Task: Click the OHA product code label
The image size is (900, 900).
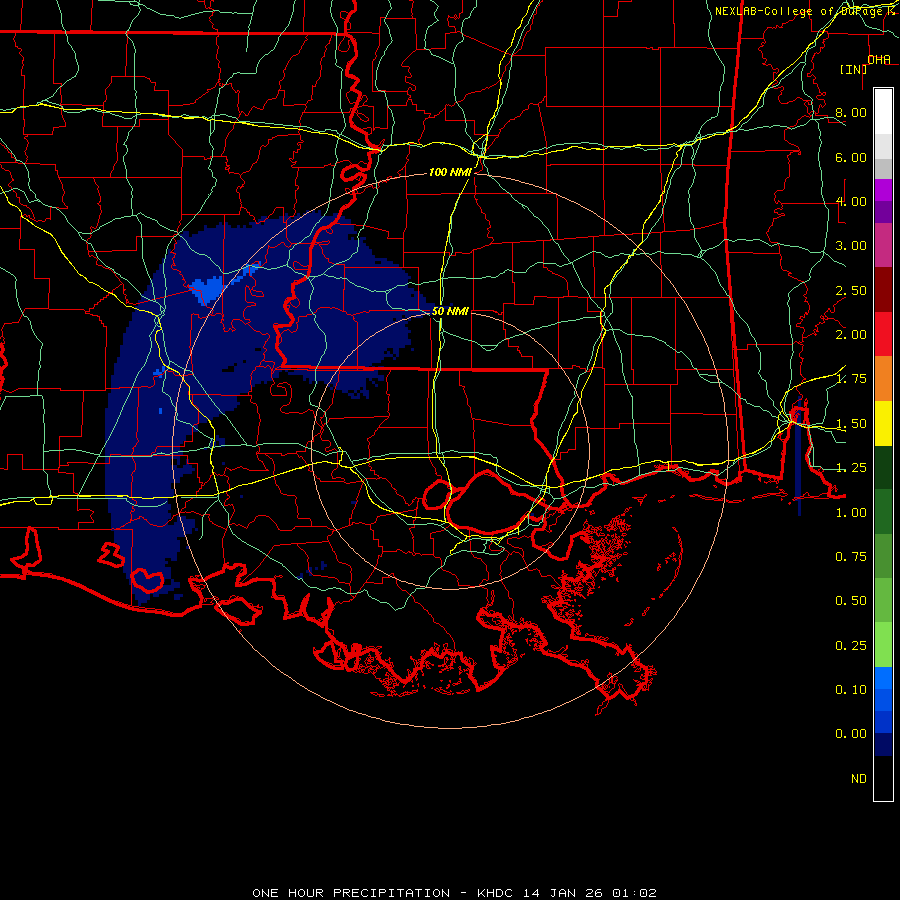Action: click(879, 59)
